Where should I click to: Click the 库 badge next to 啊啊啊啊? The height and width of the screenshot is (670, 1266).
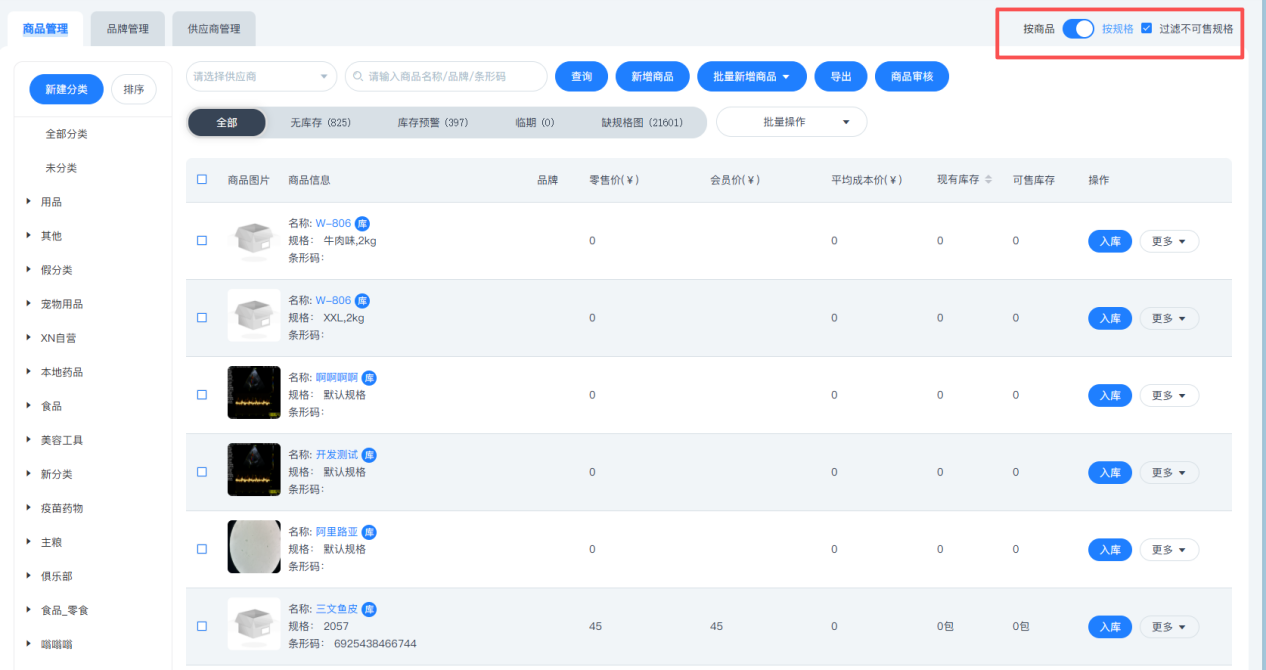(369, 378)
